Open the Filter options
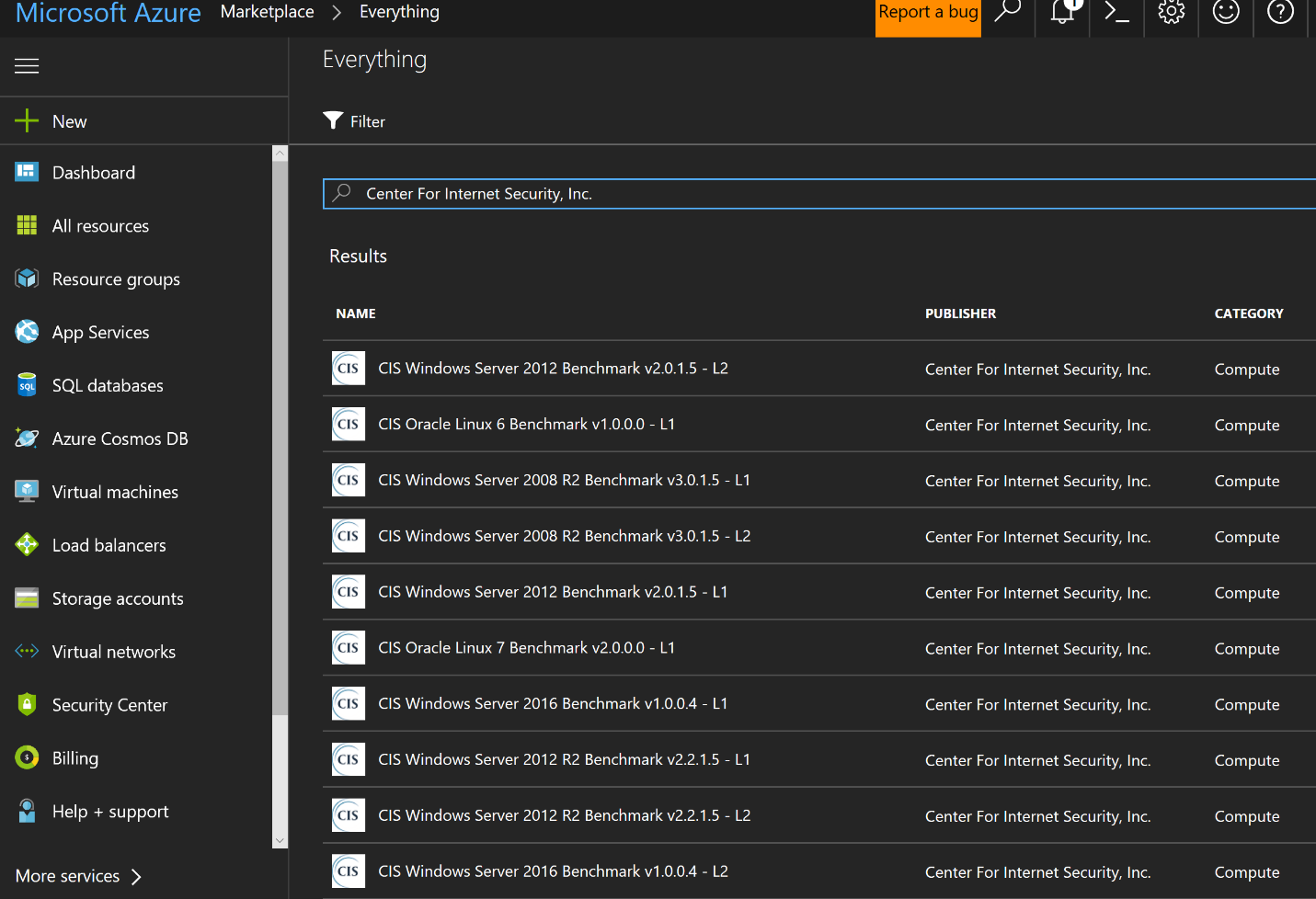This screenshot has width=1316, height=899. (x=354, y=120)
